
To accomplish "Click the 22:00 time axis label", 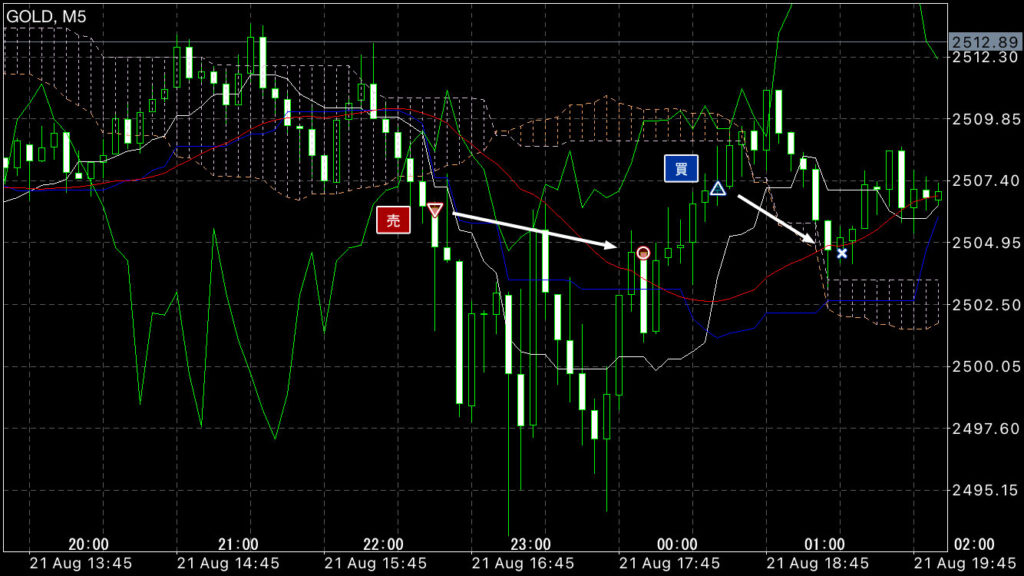I will [x=384, y=543].
